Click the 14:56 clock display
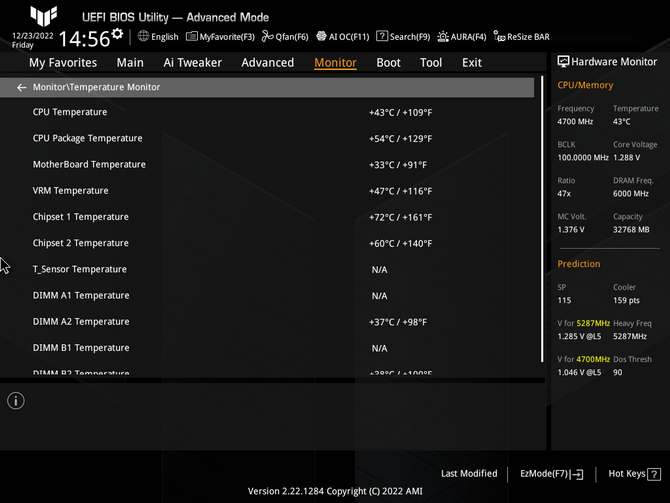670x503 pixels. (x=84, y=39)
